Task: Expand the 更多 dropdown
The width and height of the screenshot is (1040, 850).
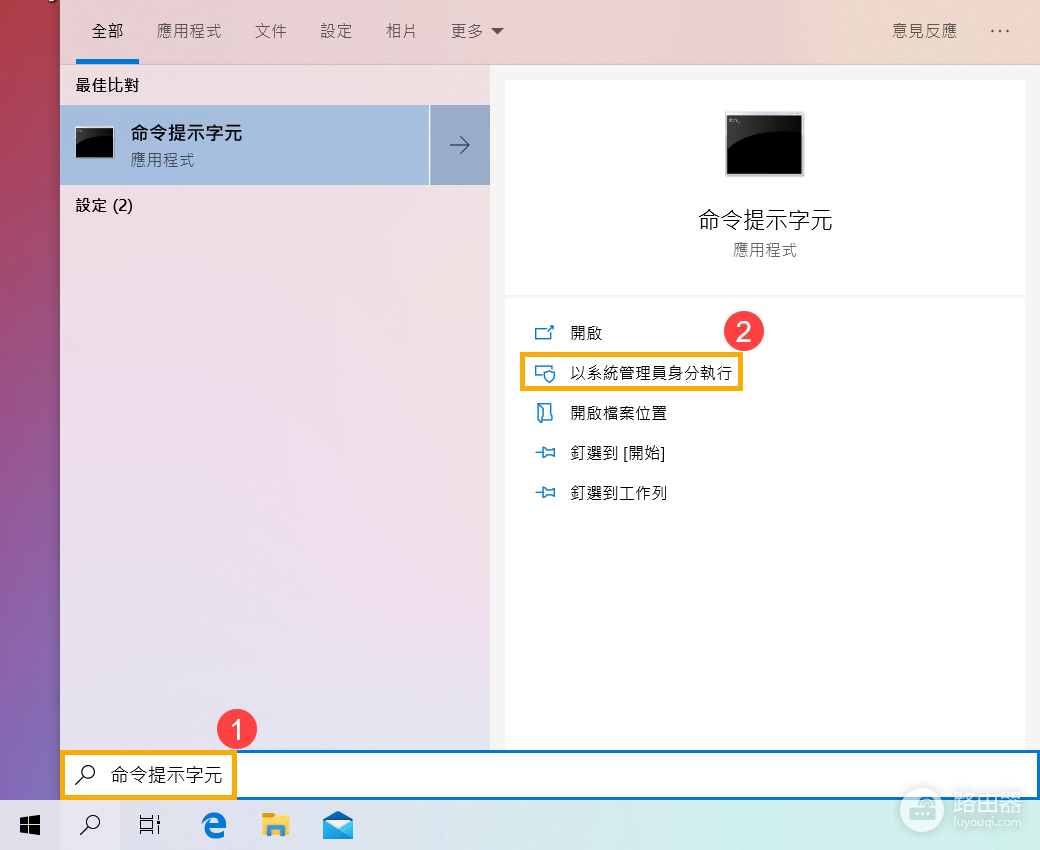Action: (x=477, y=31)
